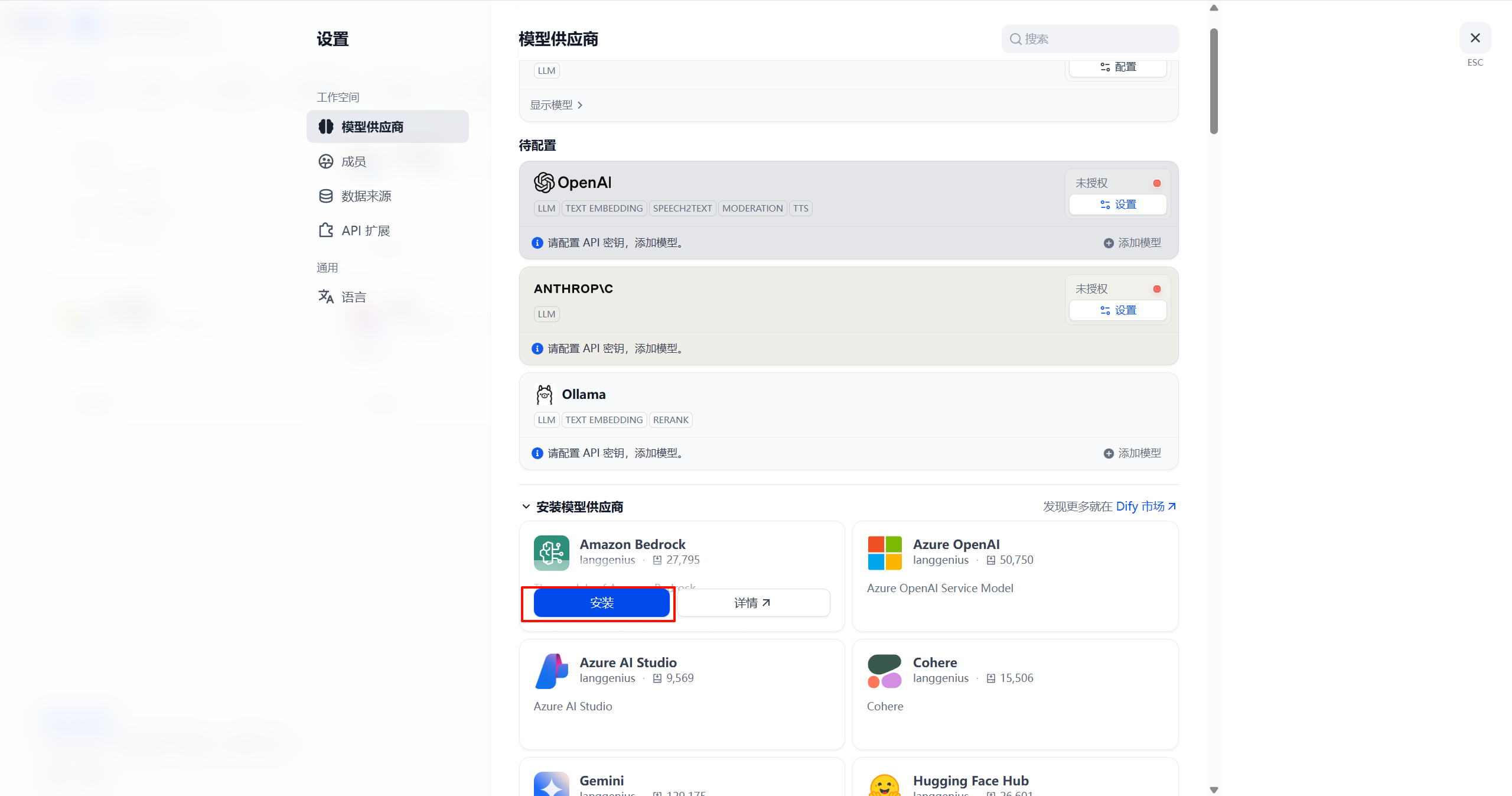Open 数据来源 settings menu item

(x=366, y=196)
